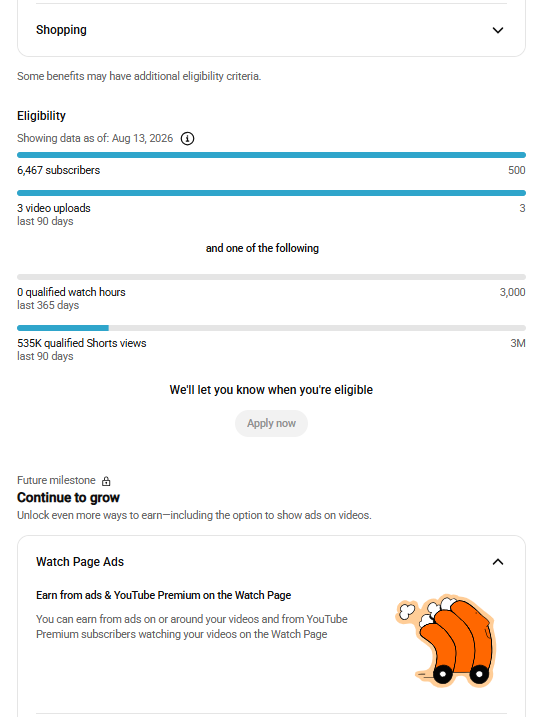Click the Earn from ads & YouTube Premium heading

[164, 595]
